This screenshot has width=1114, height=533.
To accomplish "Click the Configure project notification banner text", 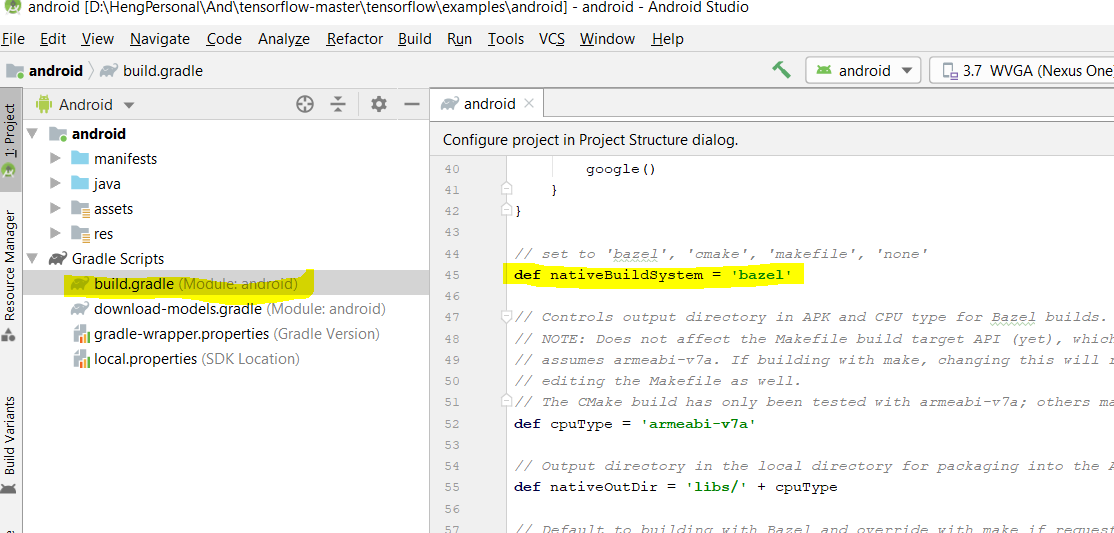I will (591, 140).
